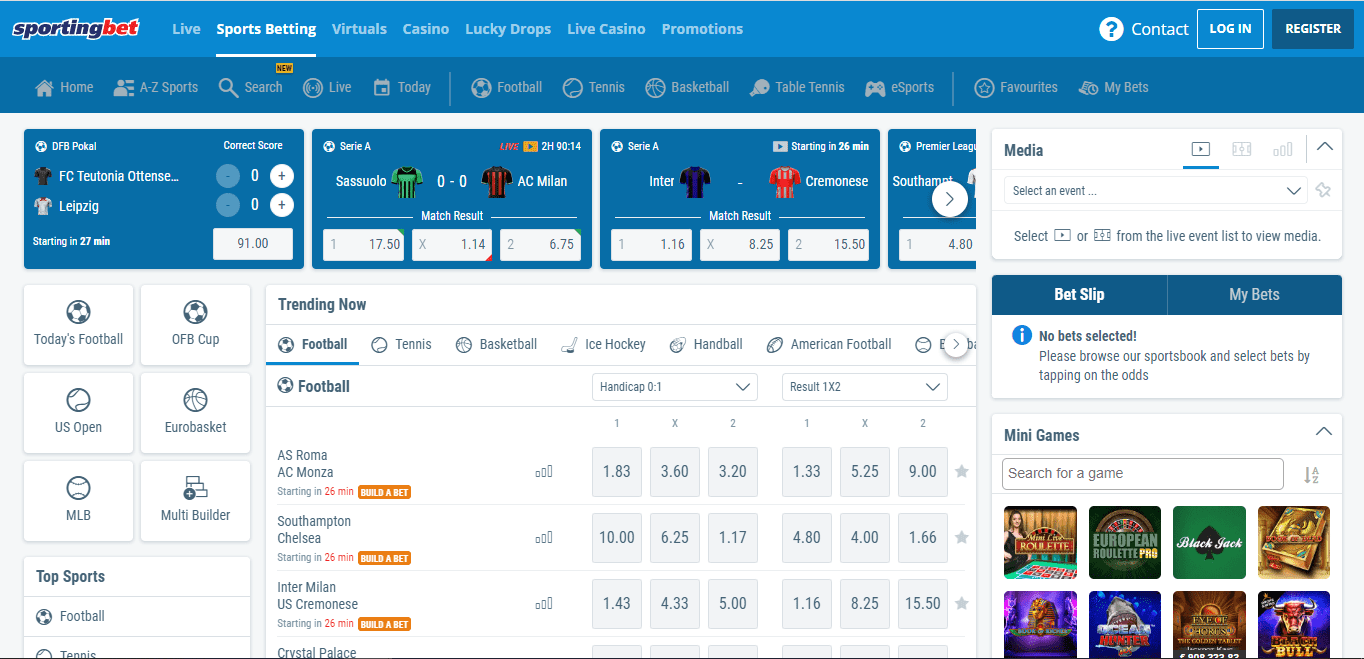Pin the Media panel star icon
Viewport: 1364px width, 659px height.
tap(1323, 190)
